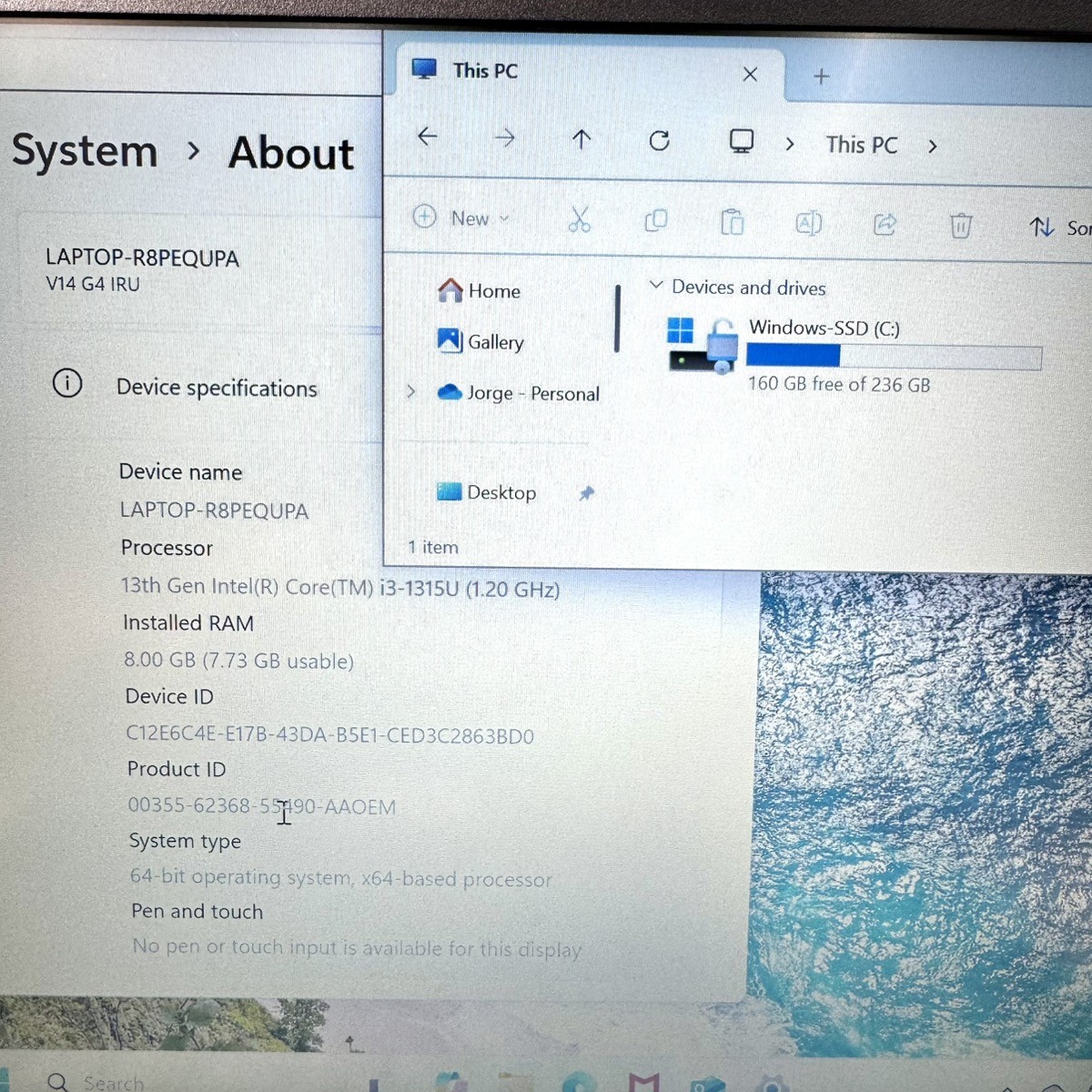Click the Share toolbar icon
This screenshot has height=1092, width=1092.
click(x=885, y=224)
